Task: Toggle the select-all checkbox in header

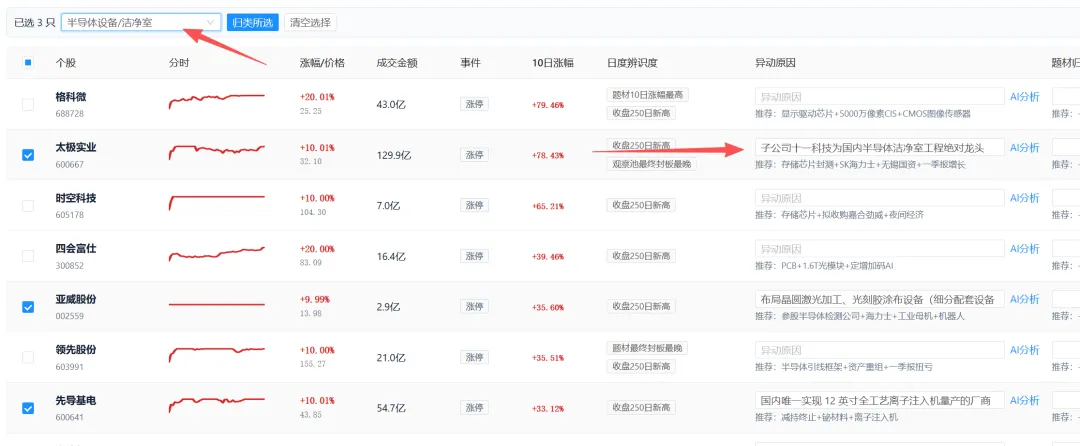Action: click(28, 63)
